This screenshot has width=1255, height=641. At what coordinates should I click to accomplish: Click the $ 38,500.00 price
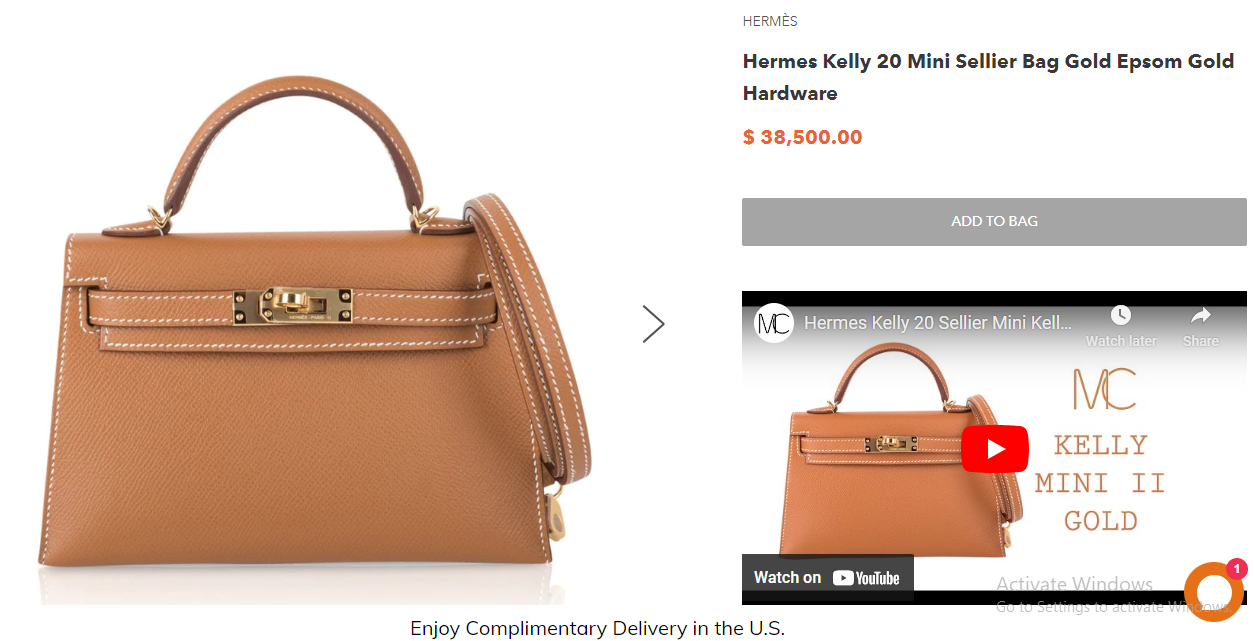802,137
